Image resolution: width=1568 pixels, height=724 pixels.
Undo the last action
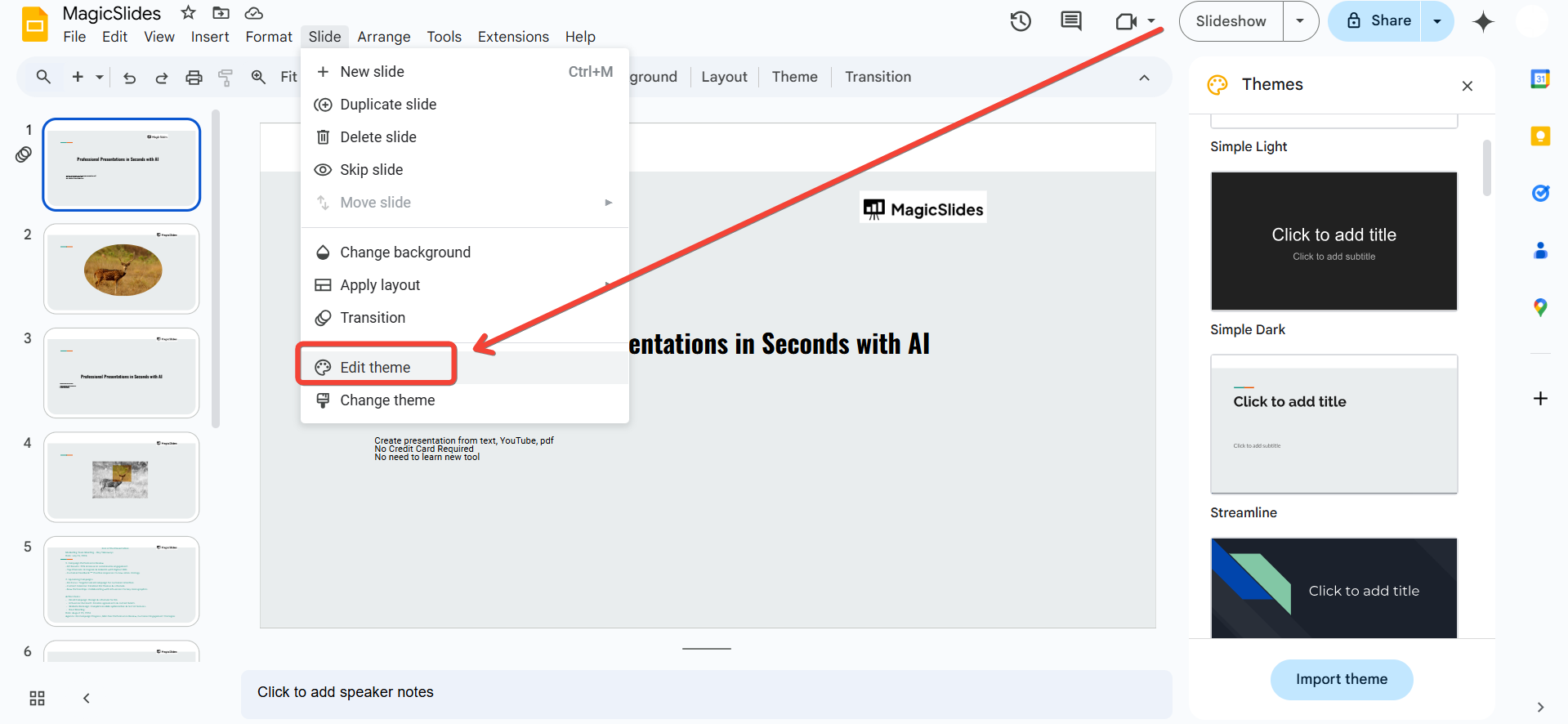point(129,78)
